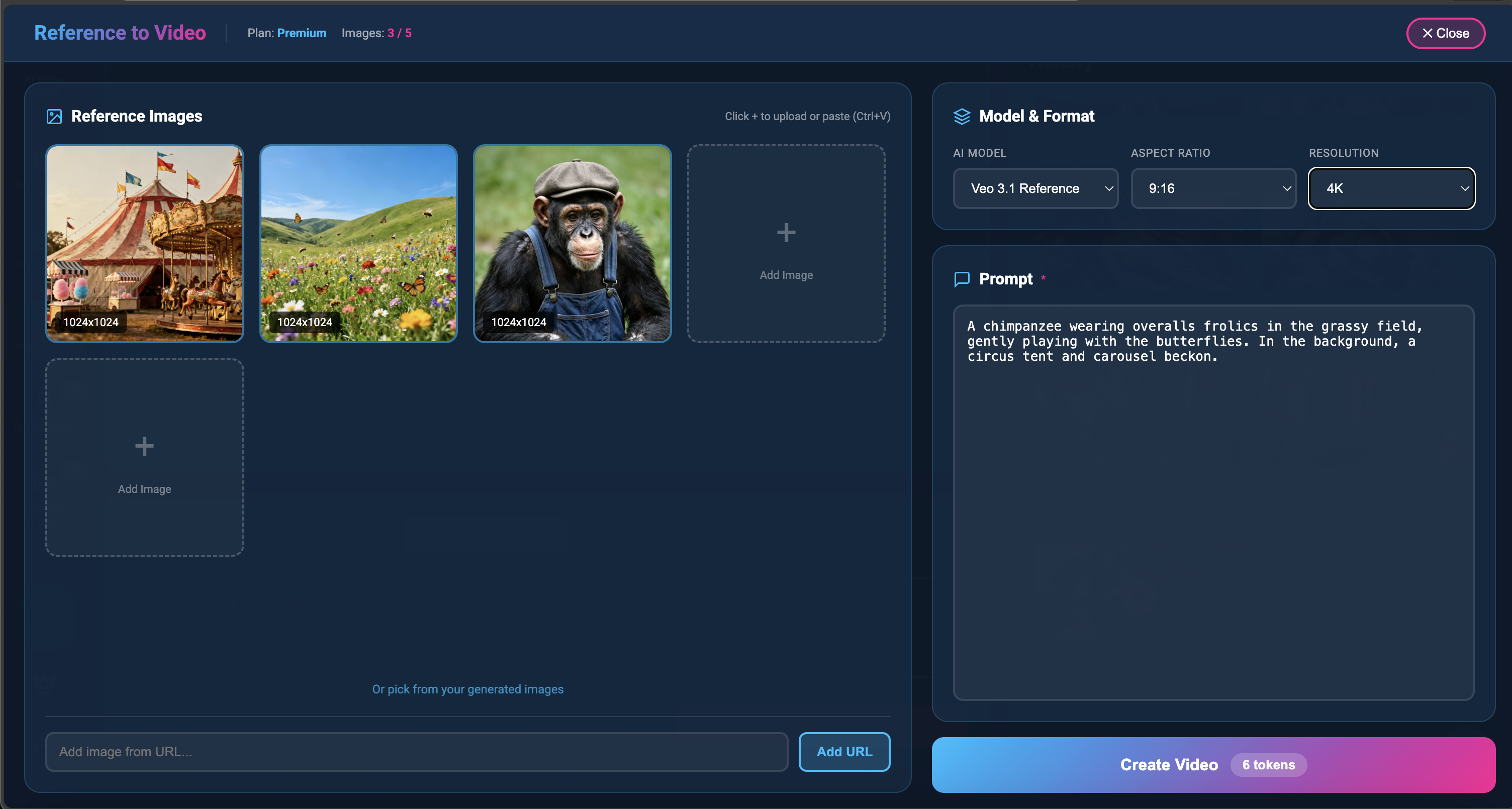The width and height of the screenshot is (1512, 809).
Task: Click the Premium plan label
Action: pos(302,33)
